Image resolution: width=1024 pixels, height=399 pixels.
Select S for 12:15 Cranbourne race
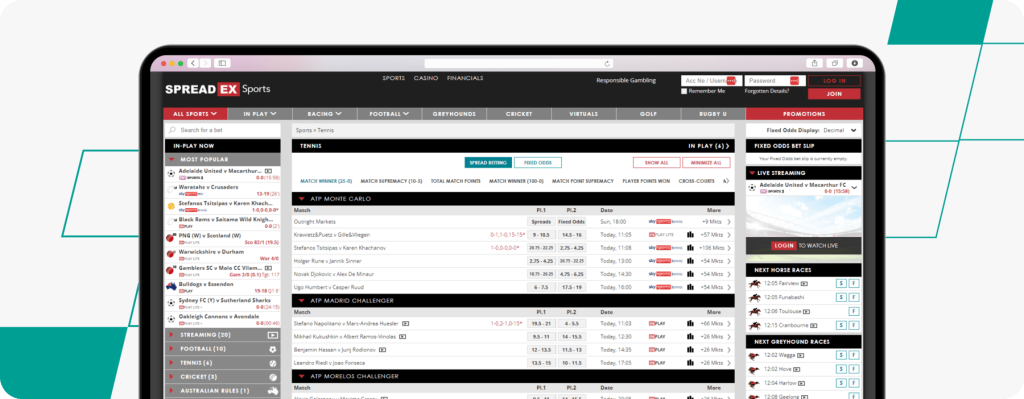tap(841, 325)
